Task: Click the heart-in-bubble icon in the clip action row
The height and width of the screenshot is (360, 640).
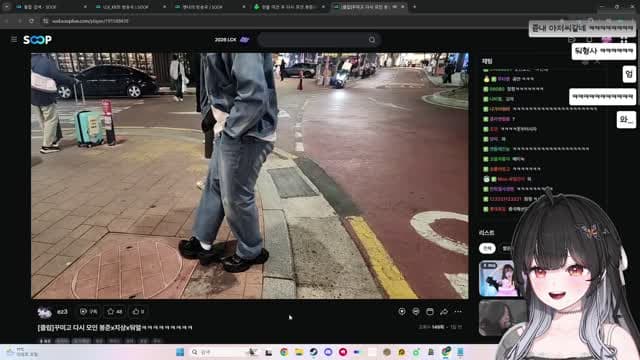Action: coord(402,311)
